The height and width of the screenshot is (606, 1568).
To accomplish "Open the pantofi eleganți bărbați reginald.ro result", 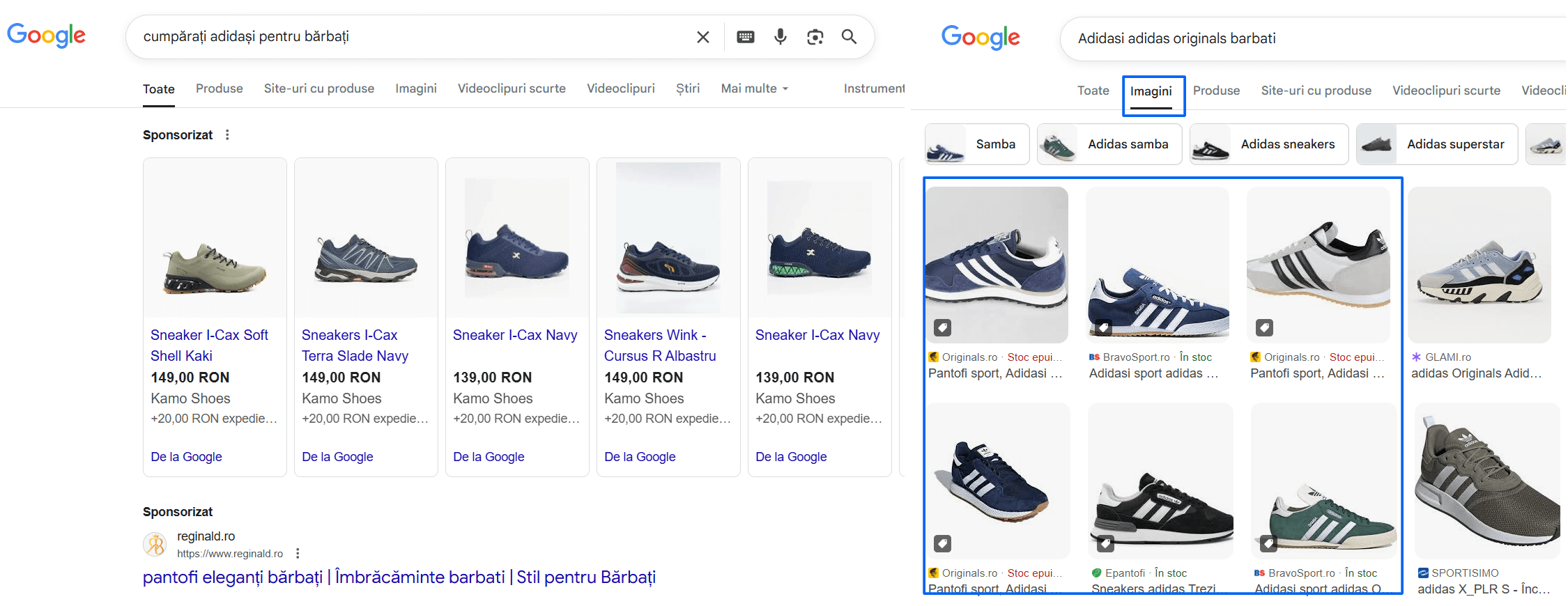I will [399, 577].
